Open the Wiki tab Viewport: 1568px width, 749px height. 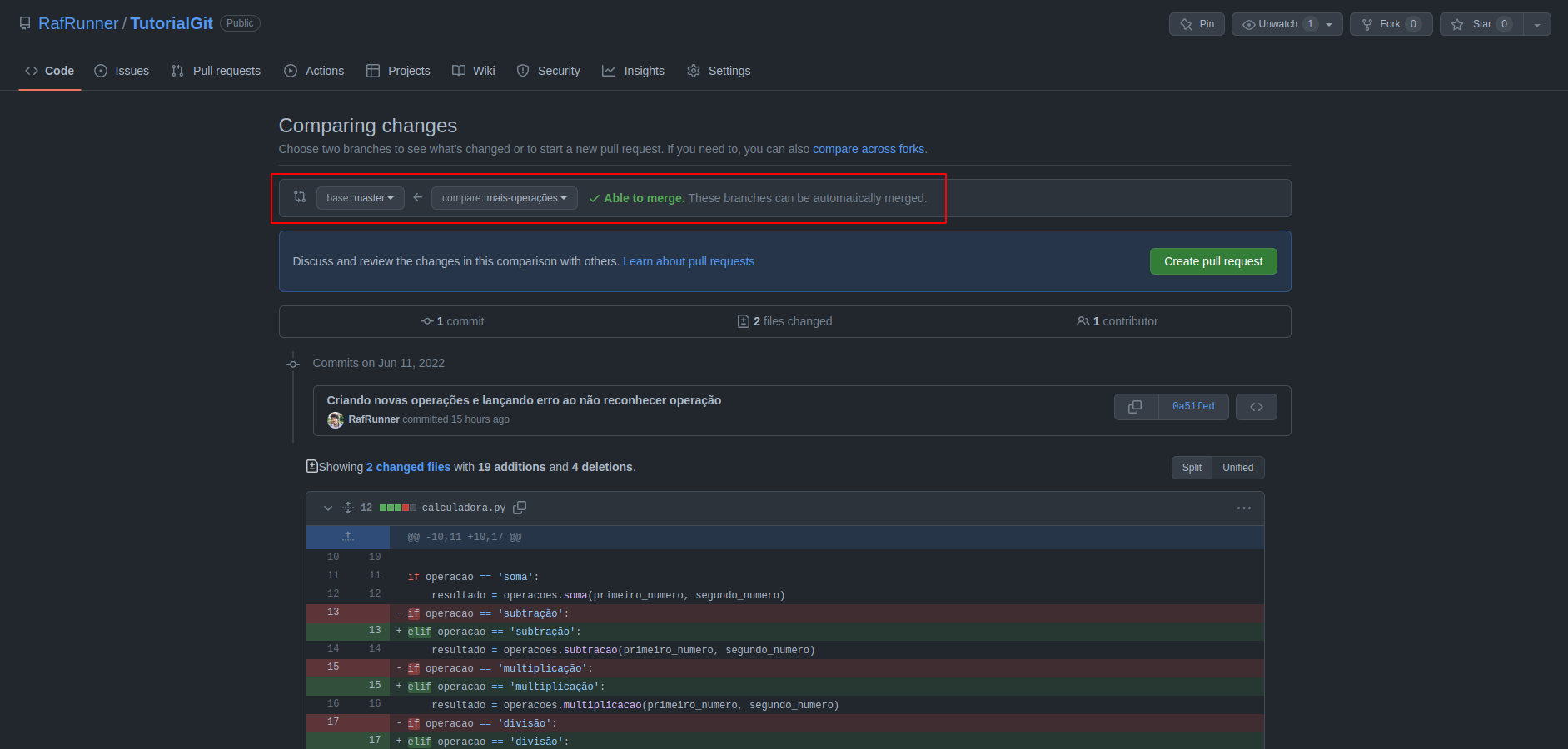pyautogui.click(x=474, y=71)
